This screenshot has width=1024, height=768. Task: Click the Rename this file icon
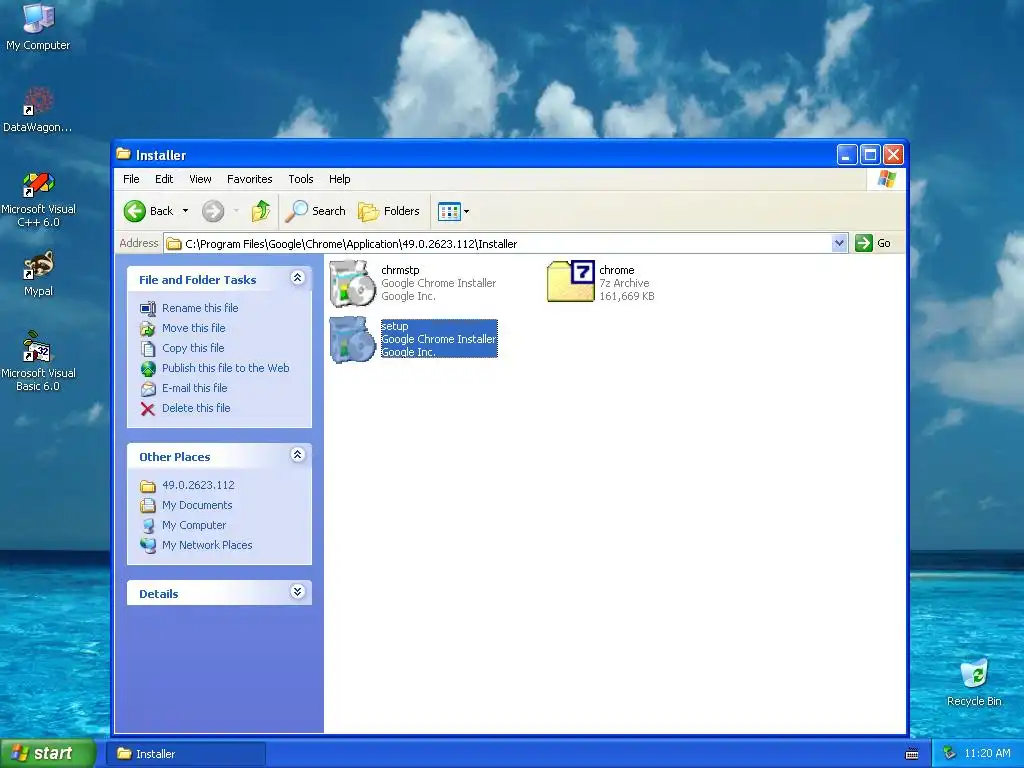(x=148, y=308)
